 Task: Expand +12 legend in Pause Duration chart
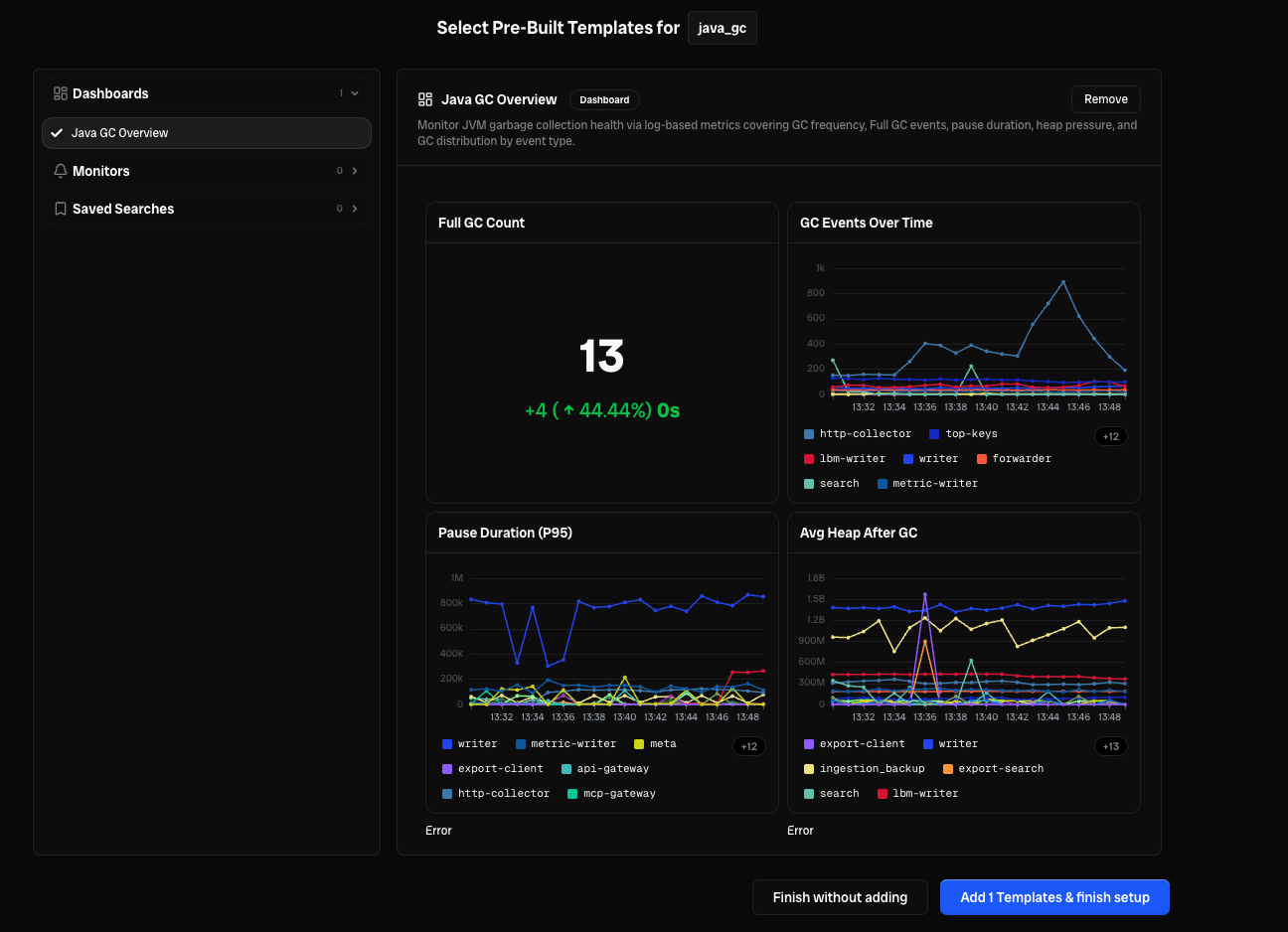749,746
